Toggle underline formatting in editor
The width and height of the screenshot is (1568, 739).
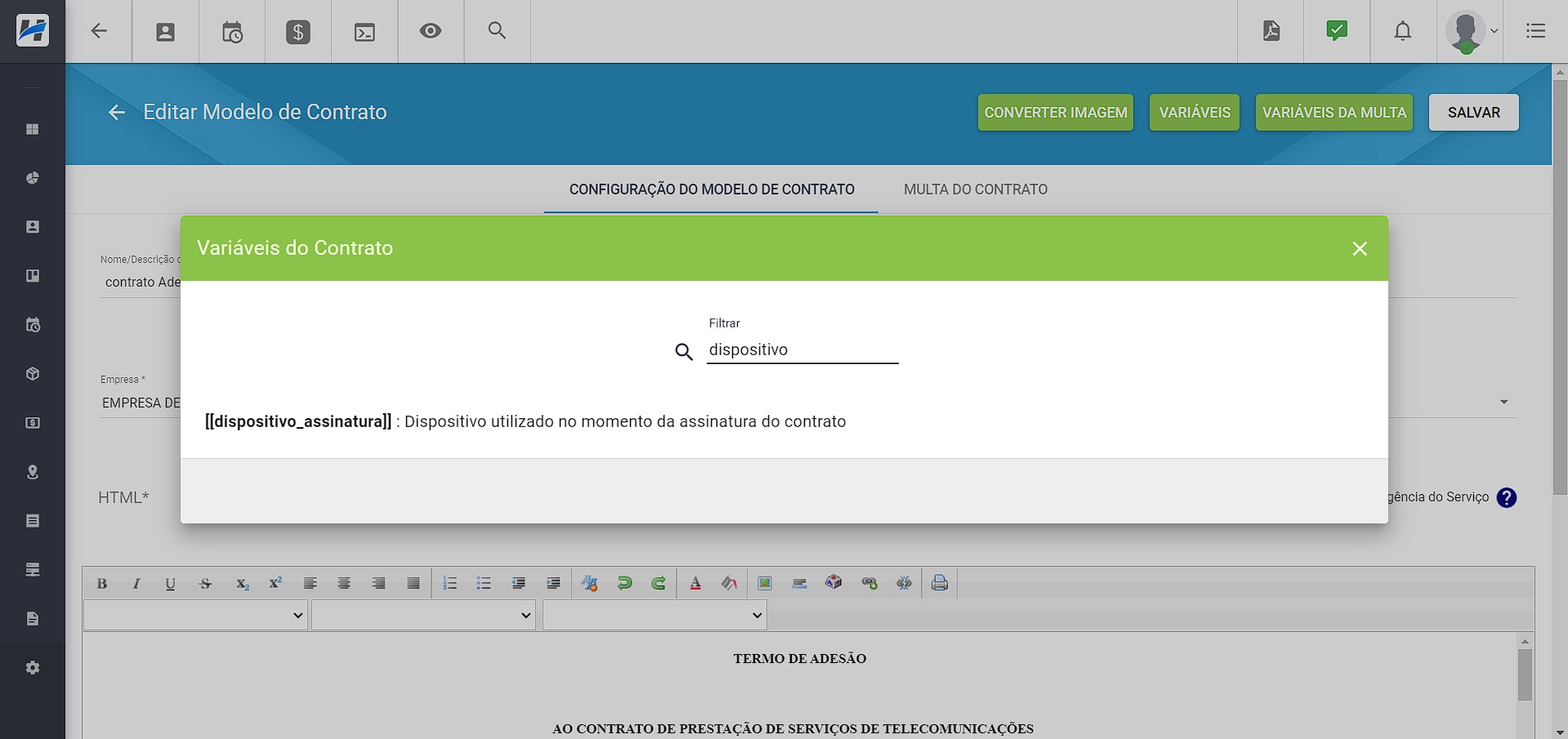click(170, 583)
